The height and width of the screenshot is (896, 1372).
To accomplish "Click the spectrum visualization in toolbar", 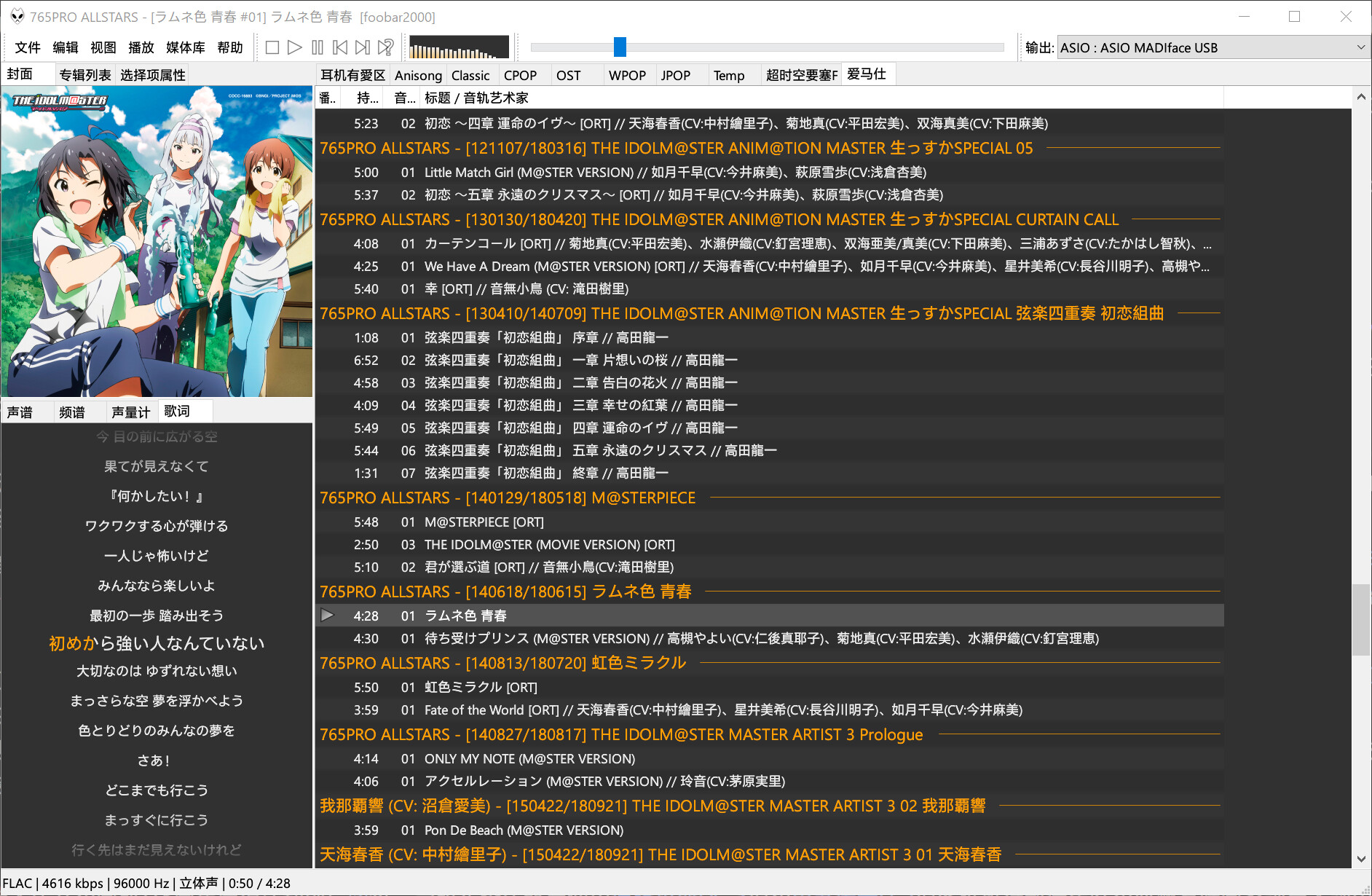I will coord(460,47).
